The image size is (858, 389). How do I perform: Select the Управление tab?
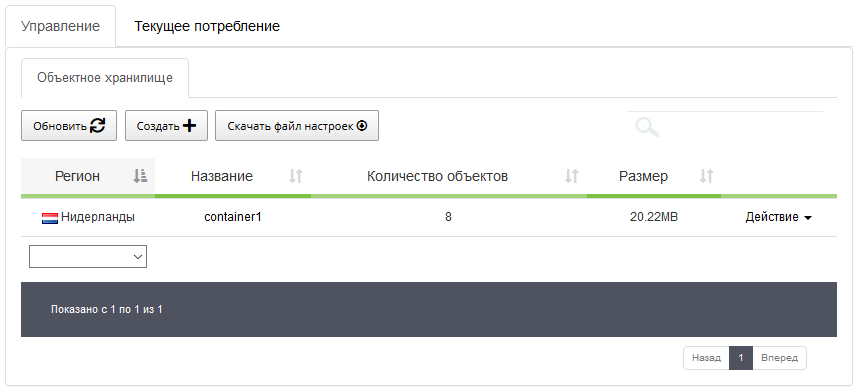pos(60,26)
